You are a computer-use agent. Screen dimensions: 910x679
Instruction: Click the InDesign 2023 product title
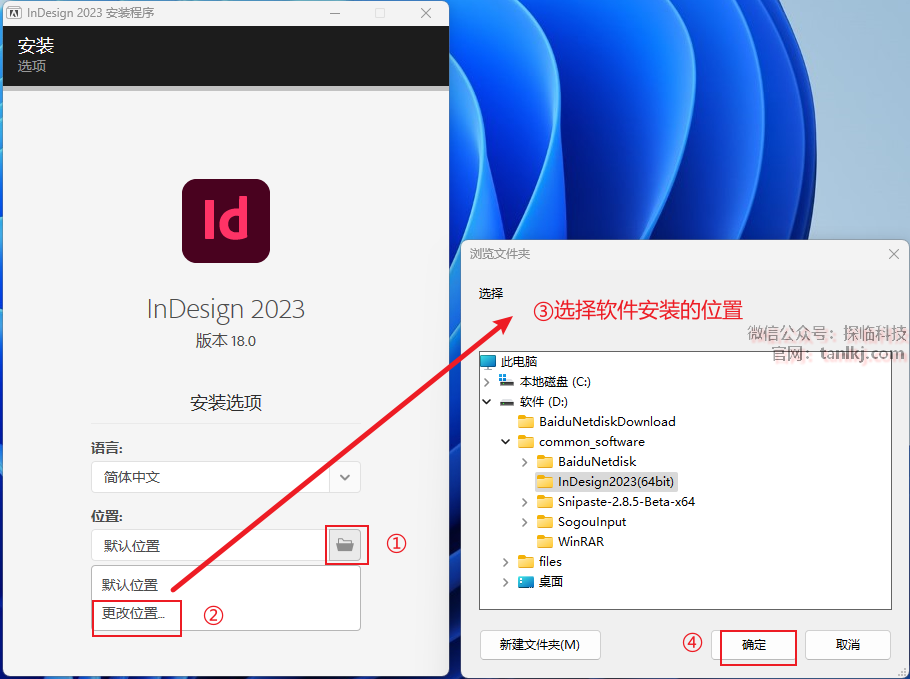[x=226, y=309]
